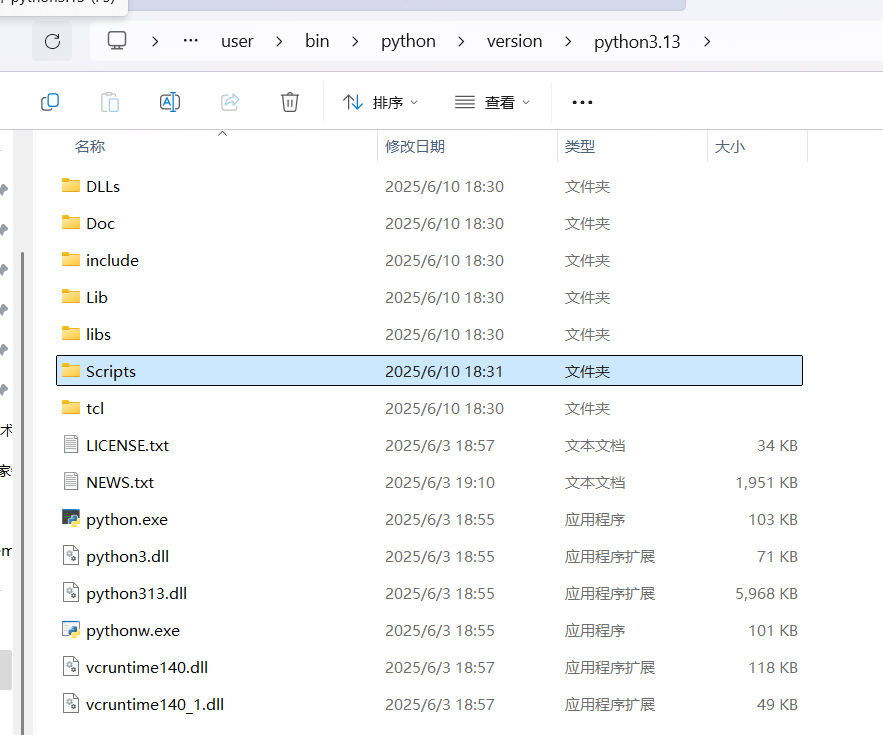Select the NEWS.txt file name
Image resolution: width=883 pixels, height=735 pixels.
pos(120,482)
